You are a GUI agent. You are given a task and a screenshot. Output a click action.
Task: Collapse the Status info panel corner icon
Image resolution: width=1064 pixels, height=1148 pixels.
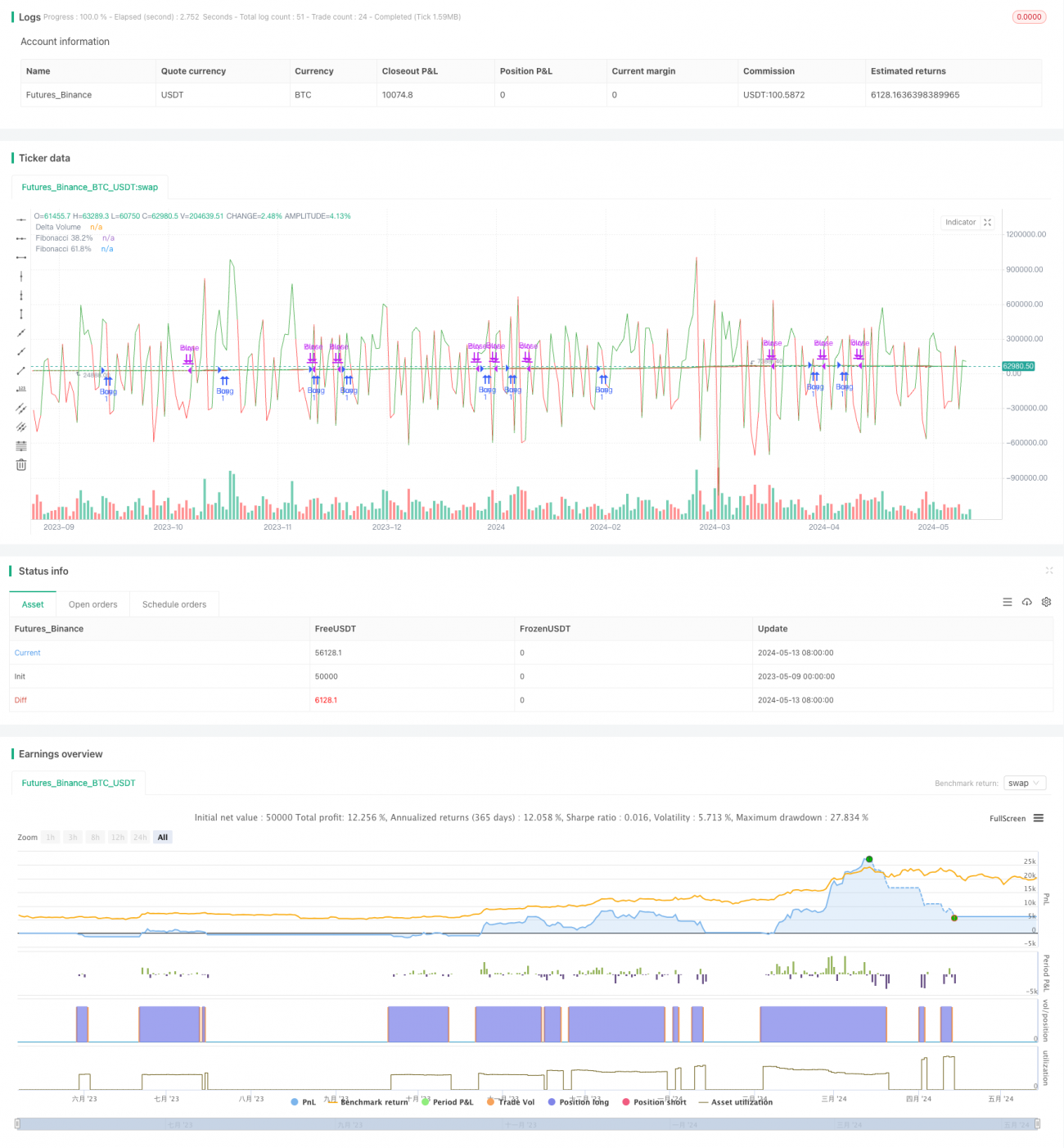click(x=1048, y=571)
